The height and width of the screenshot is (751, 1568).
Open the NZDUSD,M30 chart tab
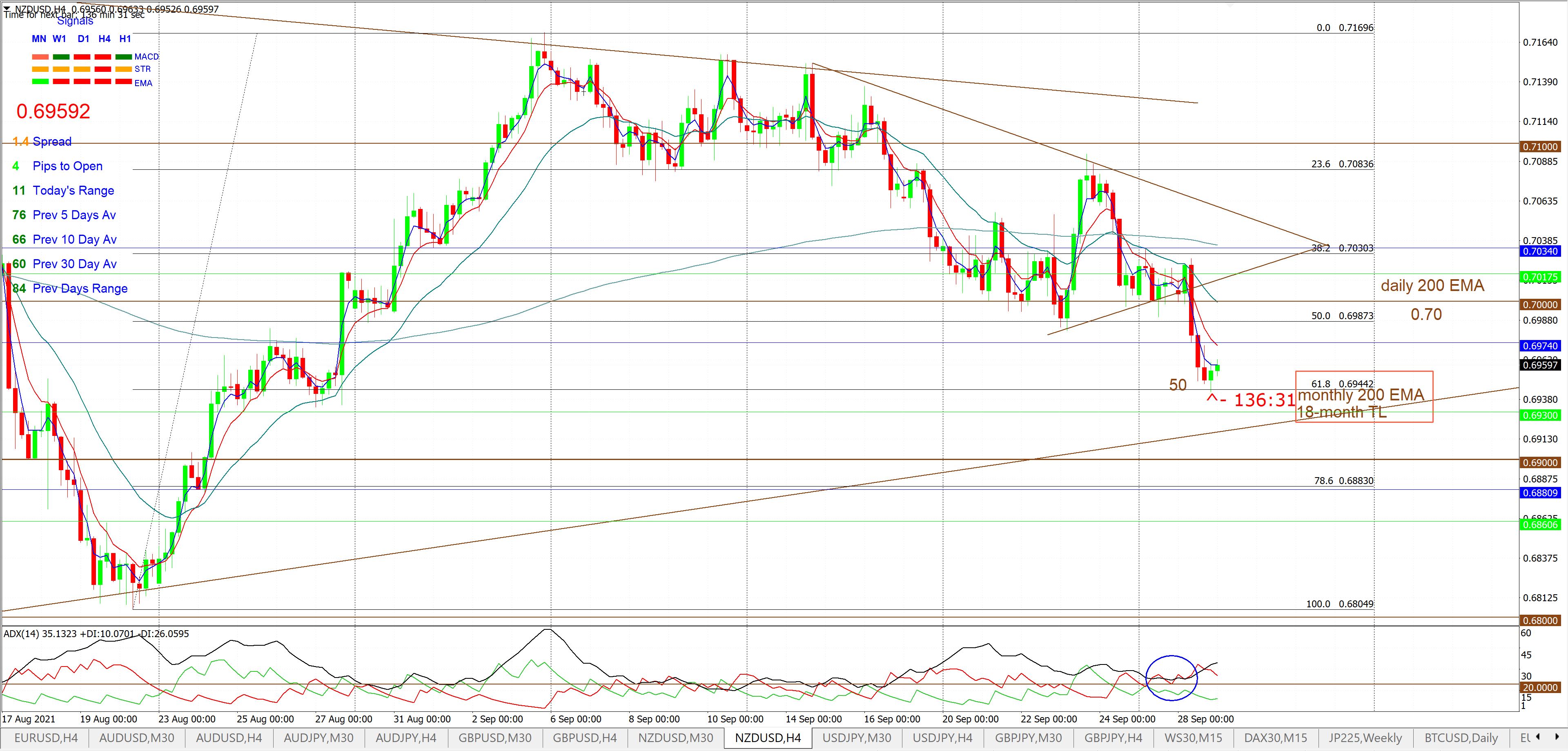(676, 738)
